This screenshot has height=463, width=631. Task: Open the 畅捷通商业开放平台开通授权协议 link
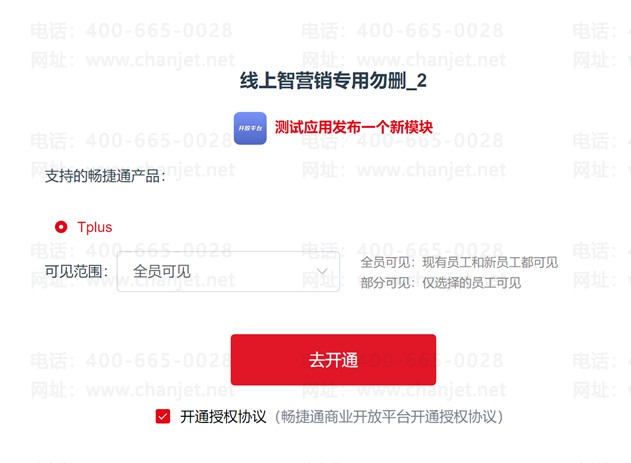tap(389, 417)
